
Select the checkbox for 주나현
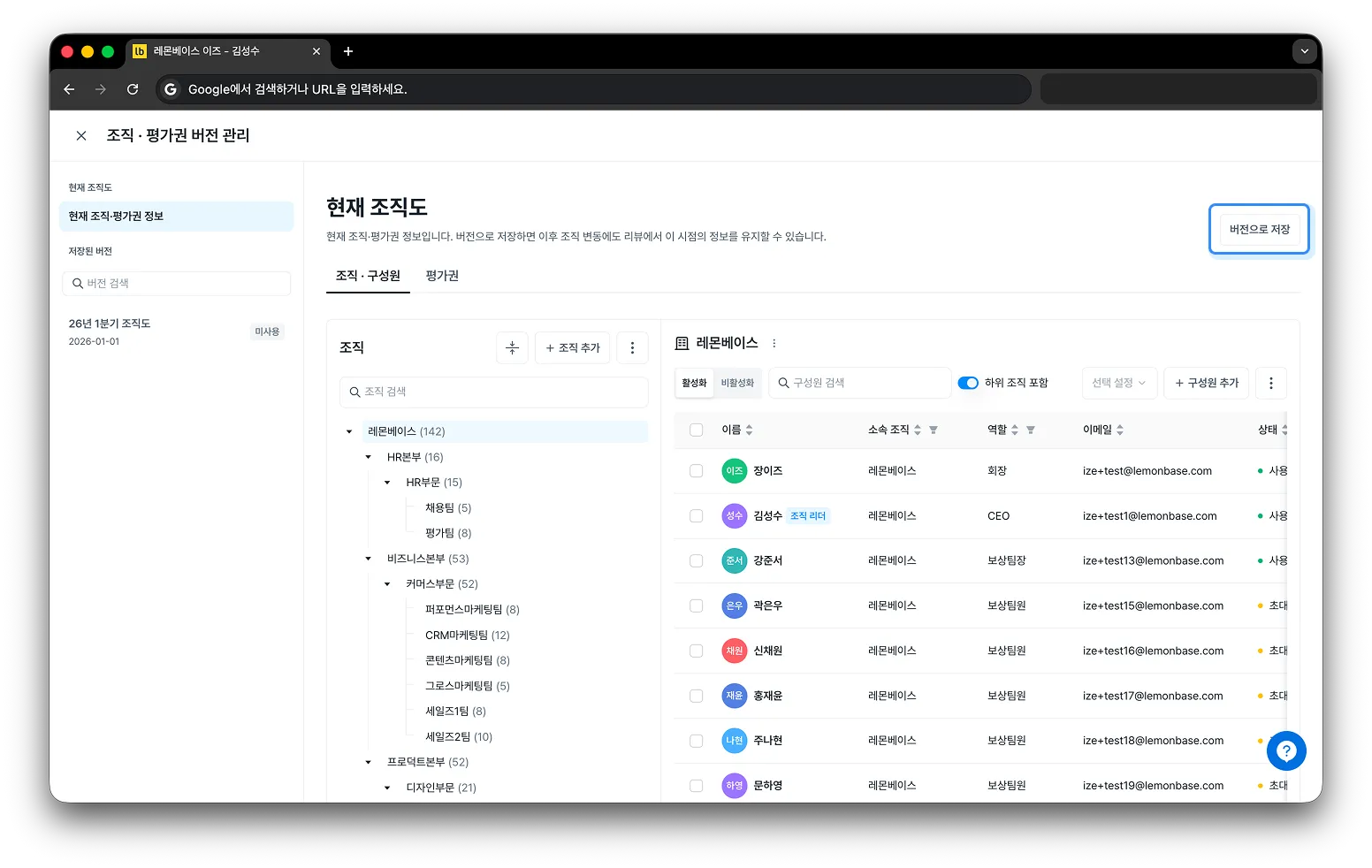(x=697, y=741)
